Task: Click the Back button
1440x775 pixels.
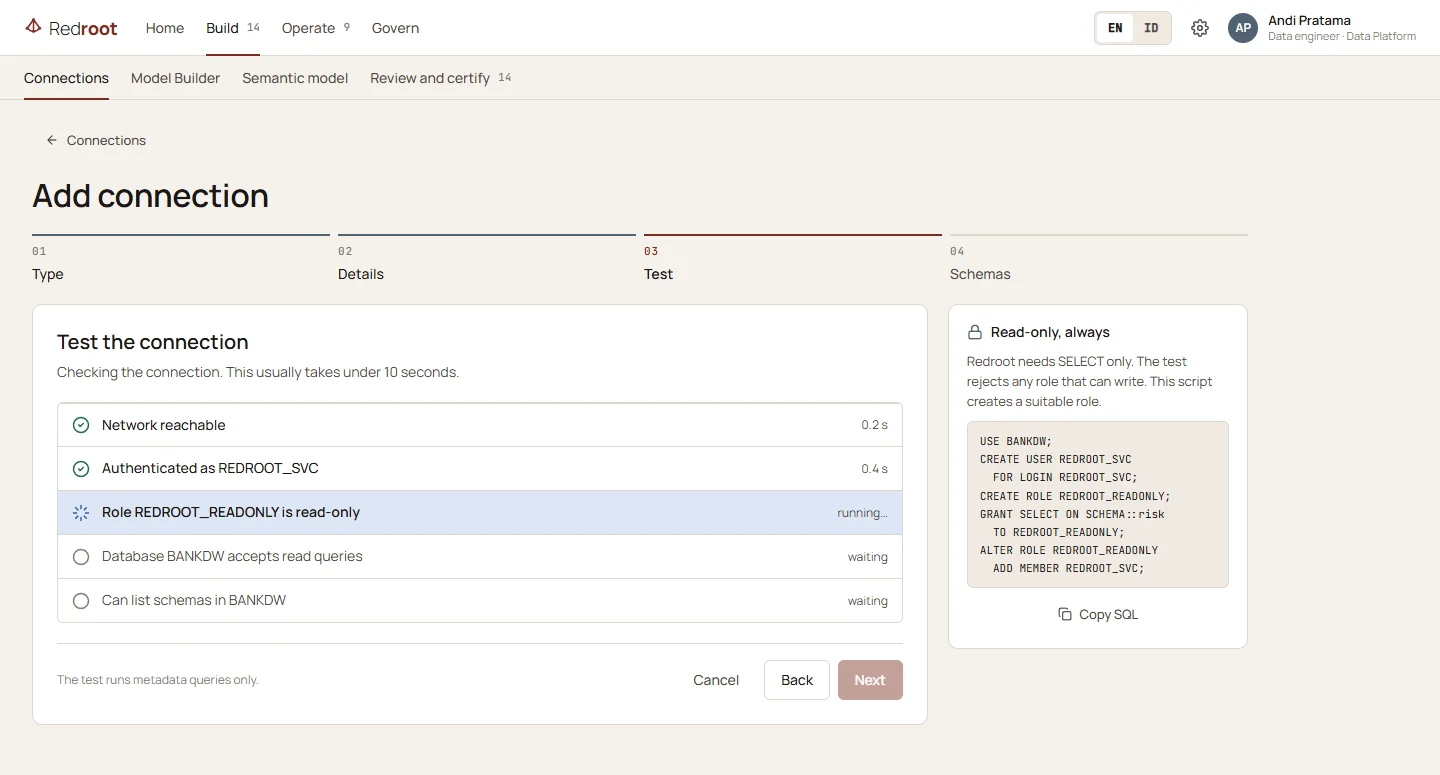Action: click(x=797, y=680)
